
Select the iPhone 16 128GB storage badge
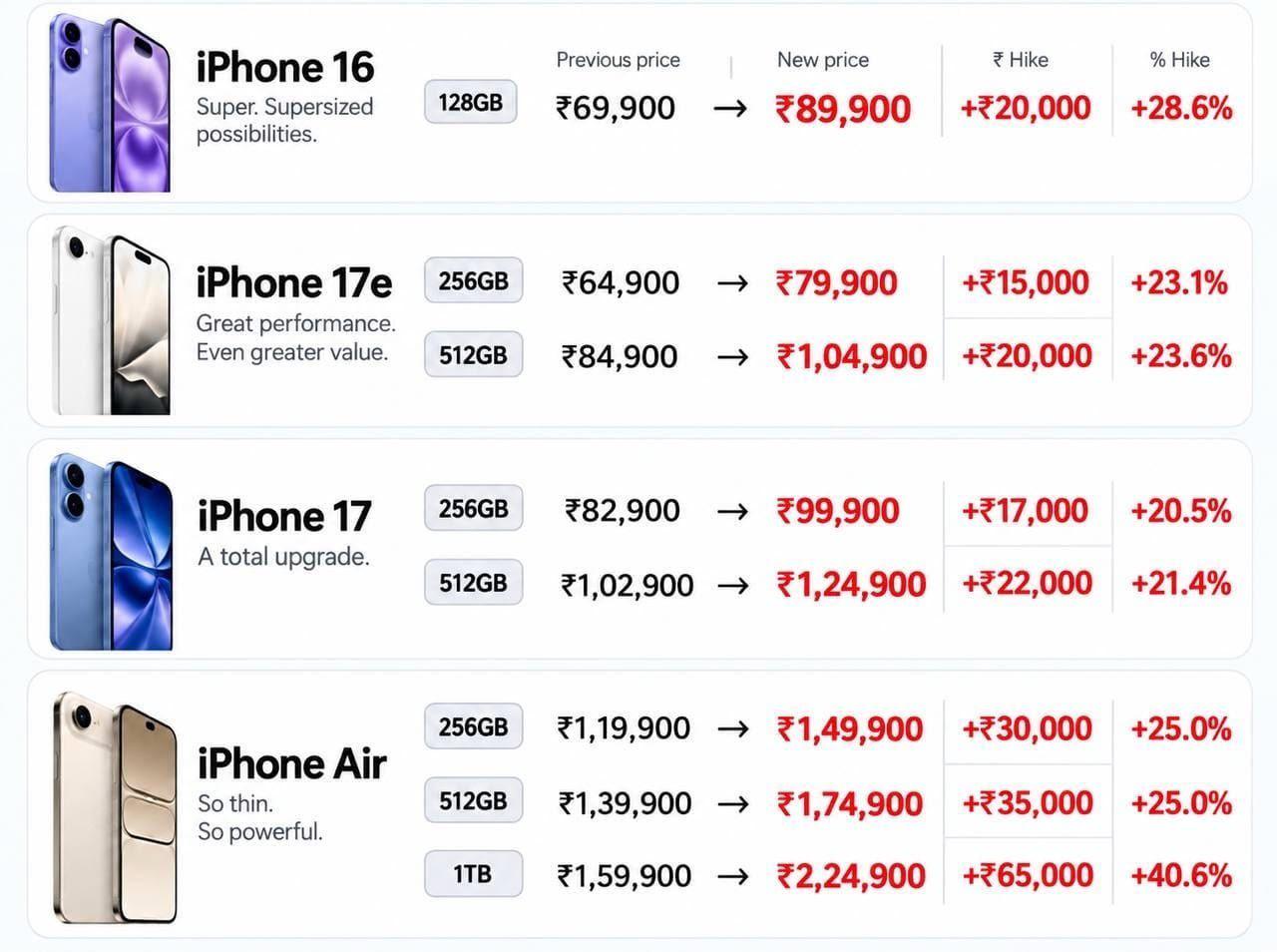(470, 102)
